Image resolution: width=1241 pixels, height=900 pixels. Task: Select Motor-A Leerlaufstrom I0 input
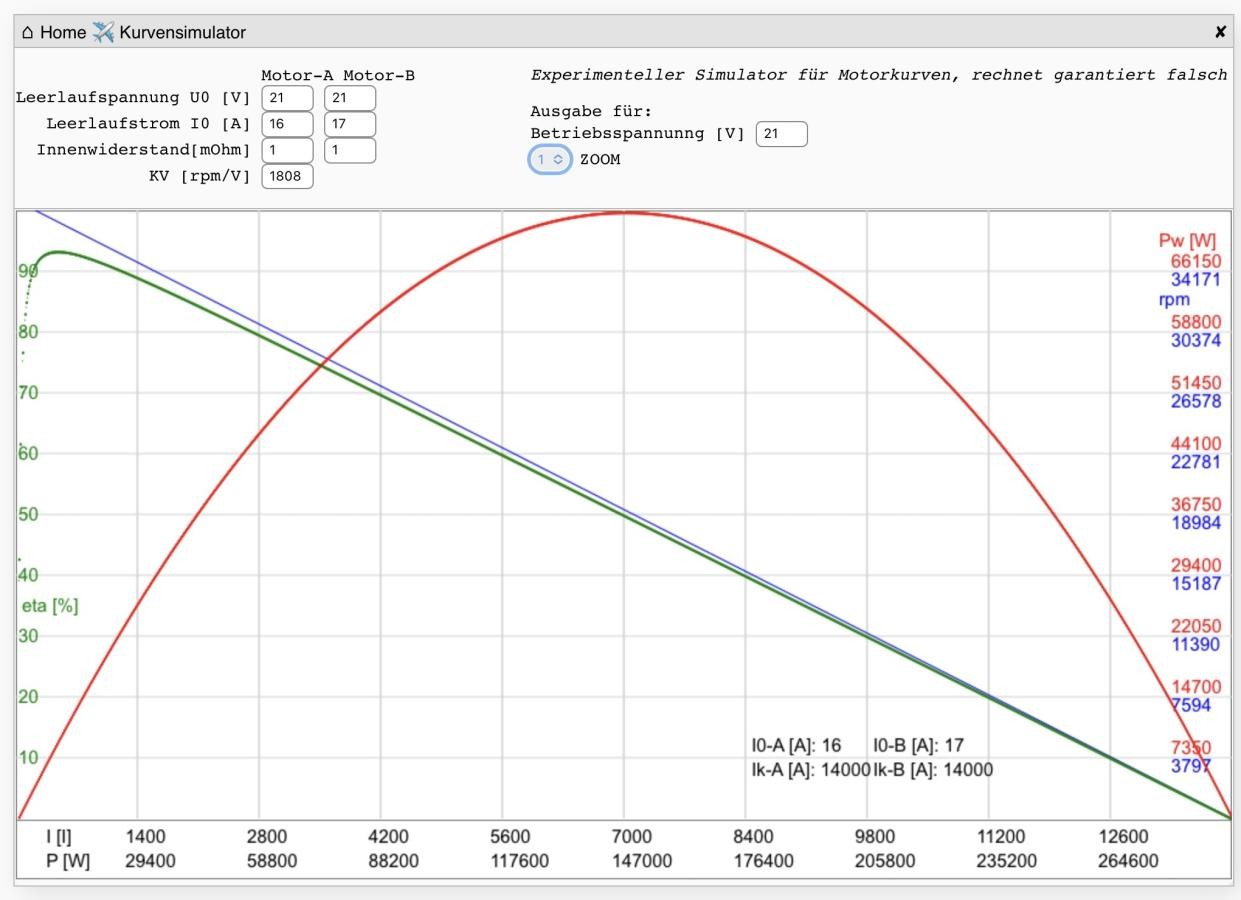pyautogui.click(x=287, y=124)
